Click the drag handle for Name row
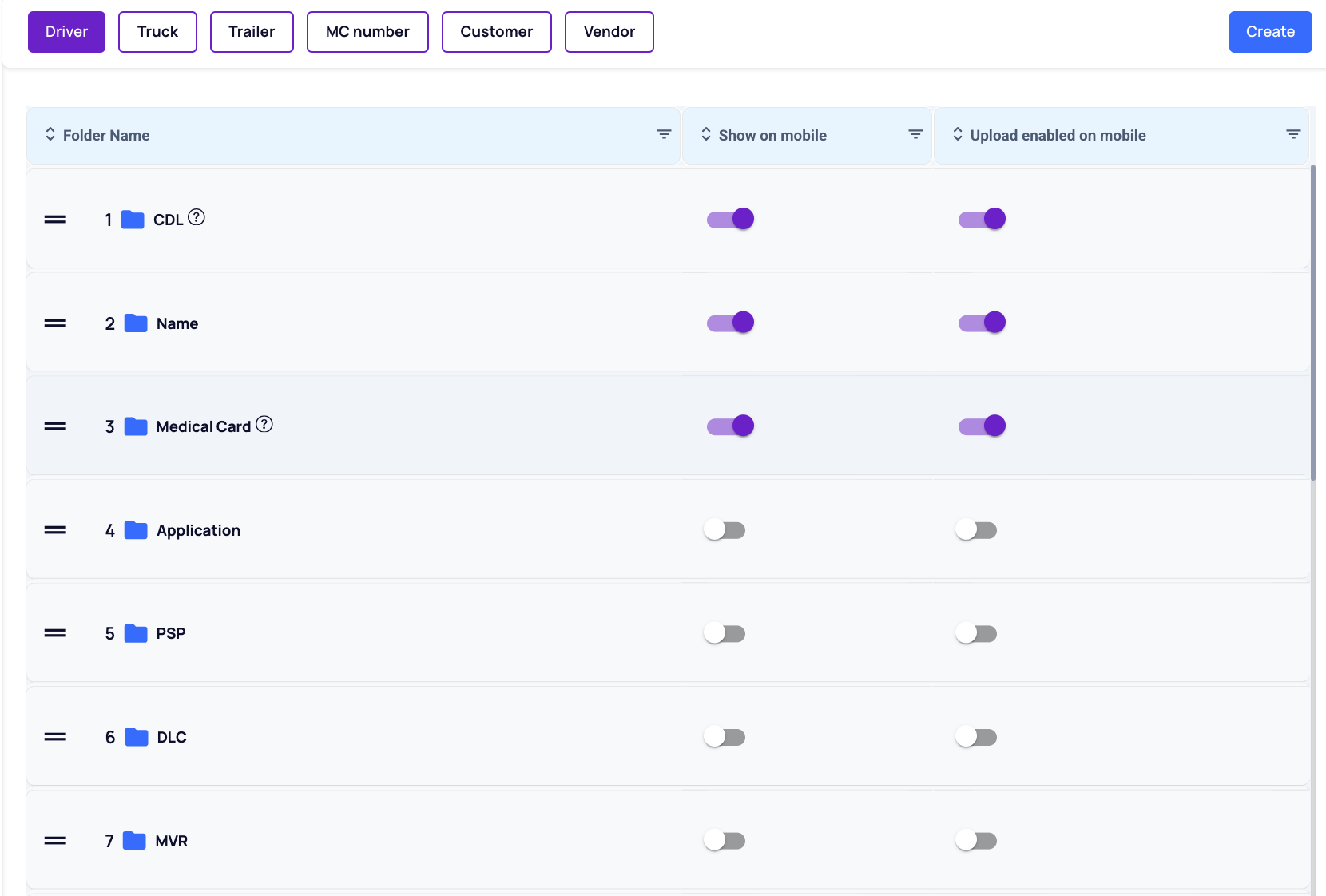The width and height of the screenshot is (1326, 896). (54, 323)
